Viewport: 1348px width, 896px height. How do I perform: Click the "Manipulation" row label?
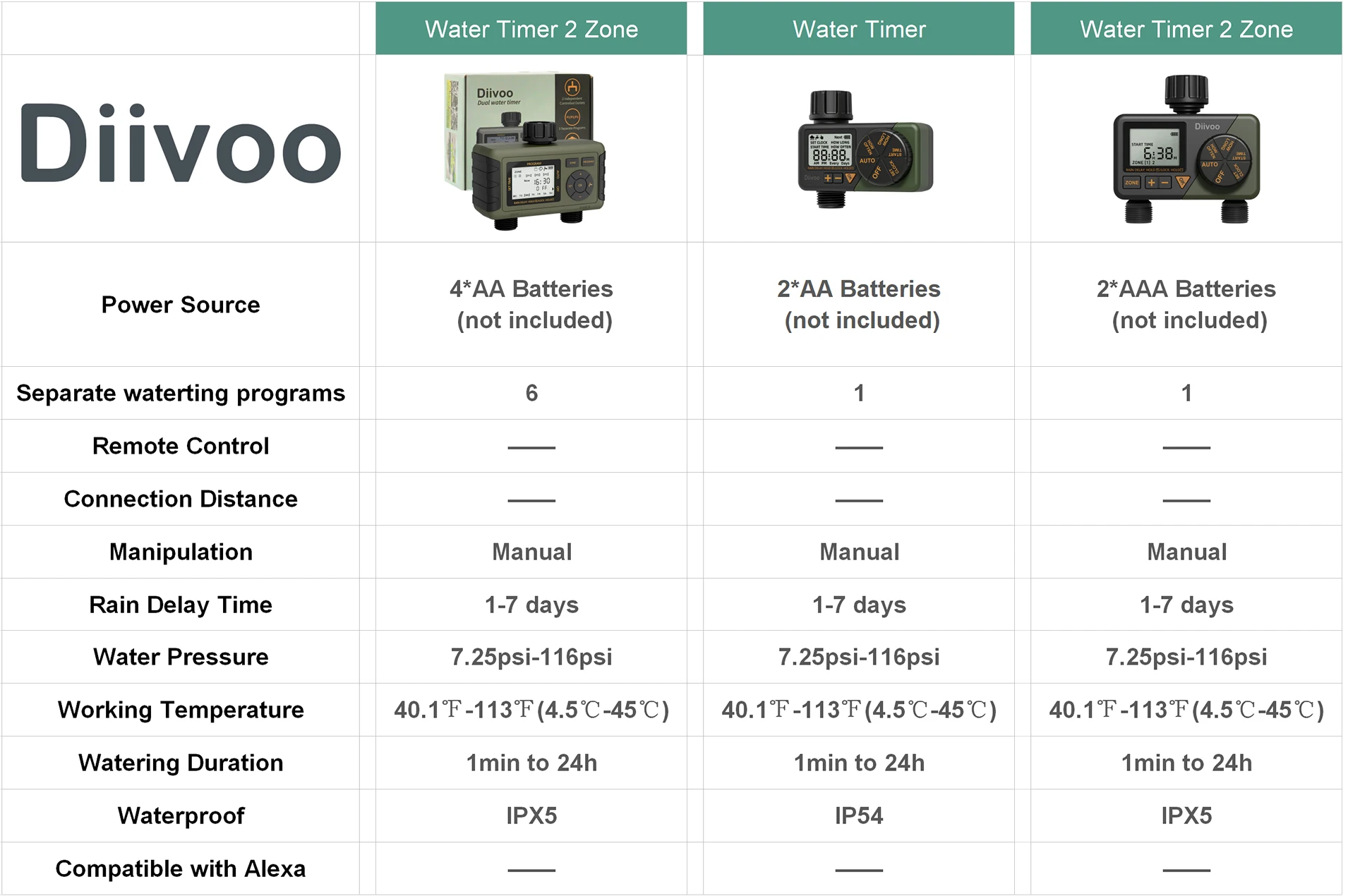tap(181, 552)
